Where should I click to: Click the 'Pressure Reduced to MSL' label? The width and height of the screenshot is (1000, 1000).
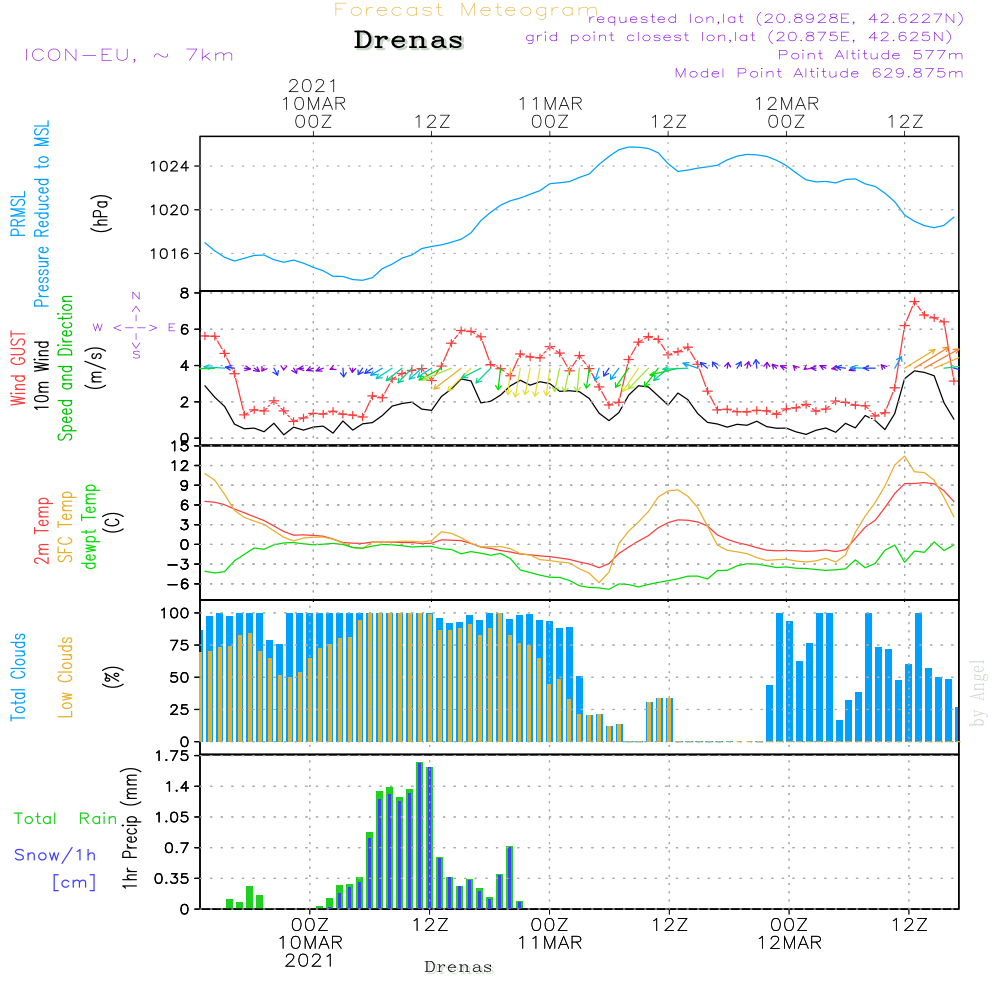point(41,214)
